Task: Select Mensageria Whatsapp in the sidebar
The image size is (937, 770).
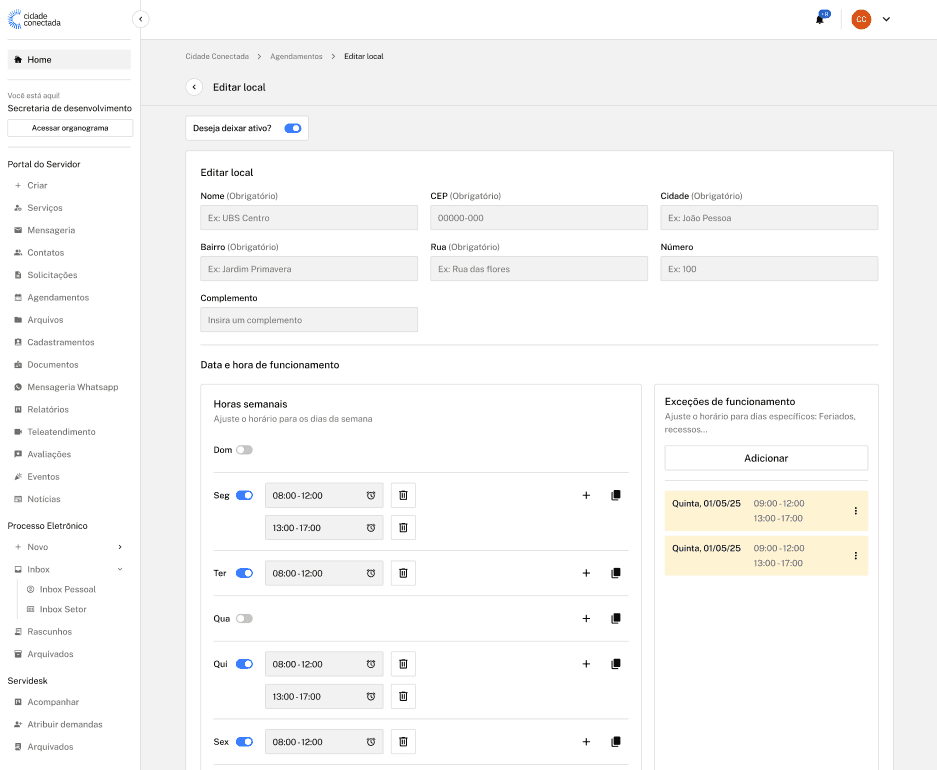Action: (x=72, y=387)
